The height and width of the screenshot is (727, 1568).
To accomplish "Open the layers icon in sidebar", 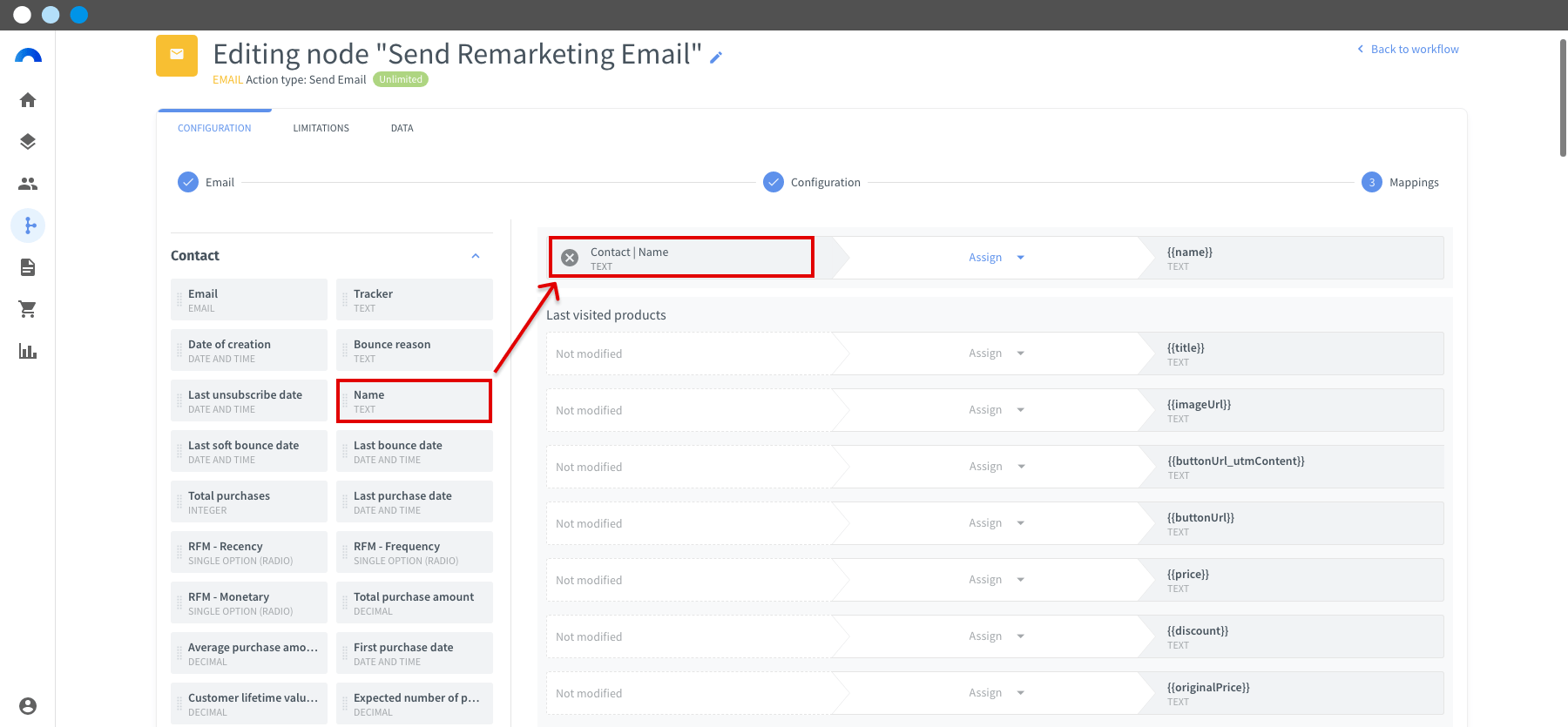I will click(x=28, y=142).
